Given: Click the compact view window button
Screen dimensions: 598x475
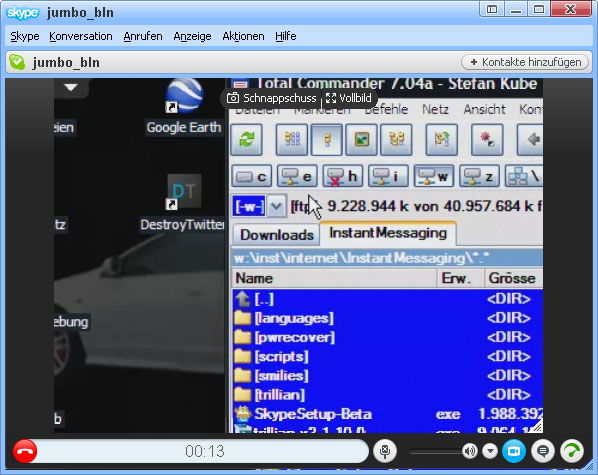Looking at the screenshot, I should (x=492, y=9).
